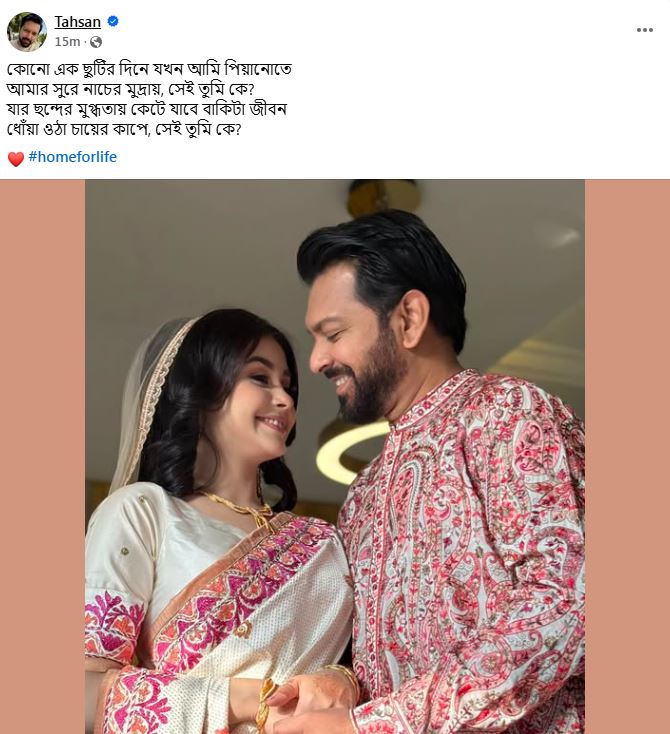Click the globe public-audience icon

point(96,42)
